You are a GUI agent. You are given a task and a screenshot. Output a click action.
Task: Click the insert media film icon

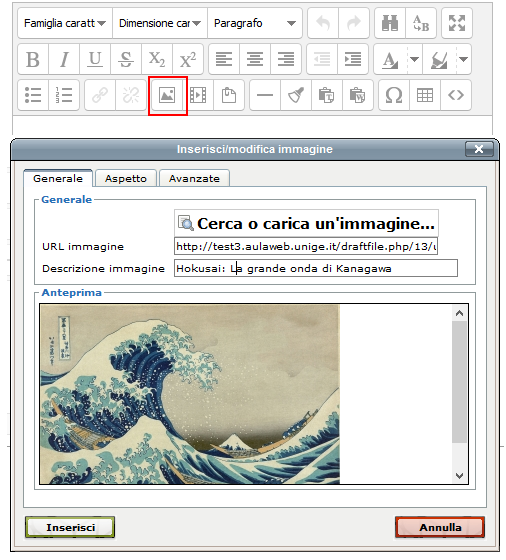click(198, 95)
